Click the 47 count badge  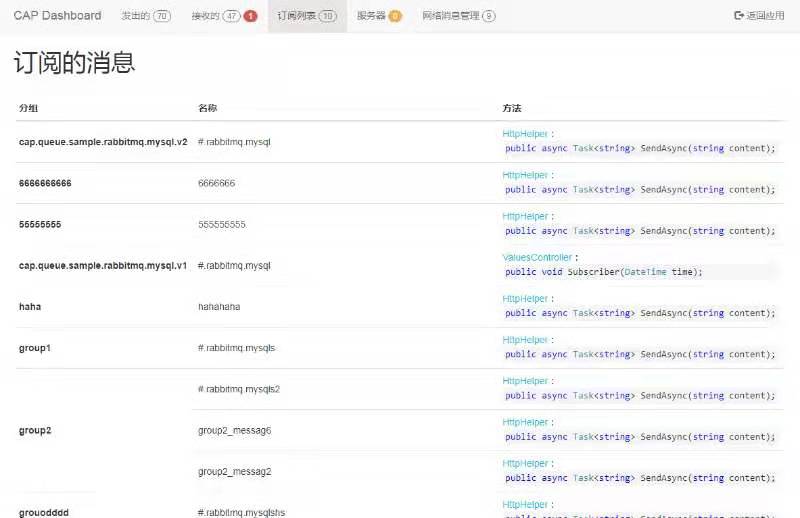[x=232, y=16]
